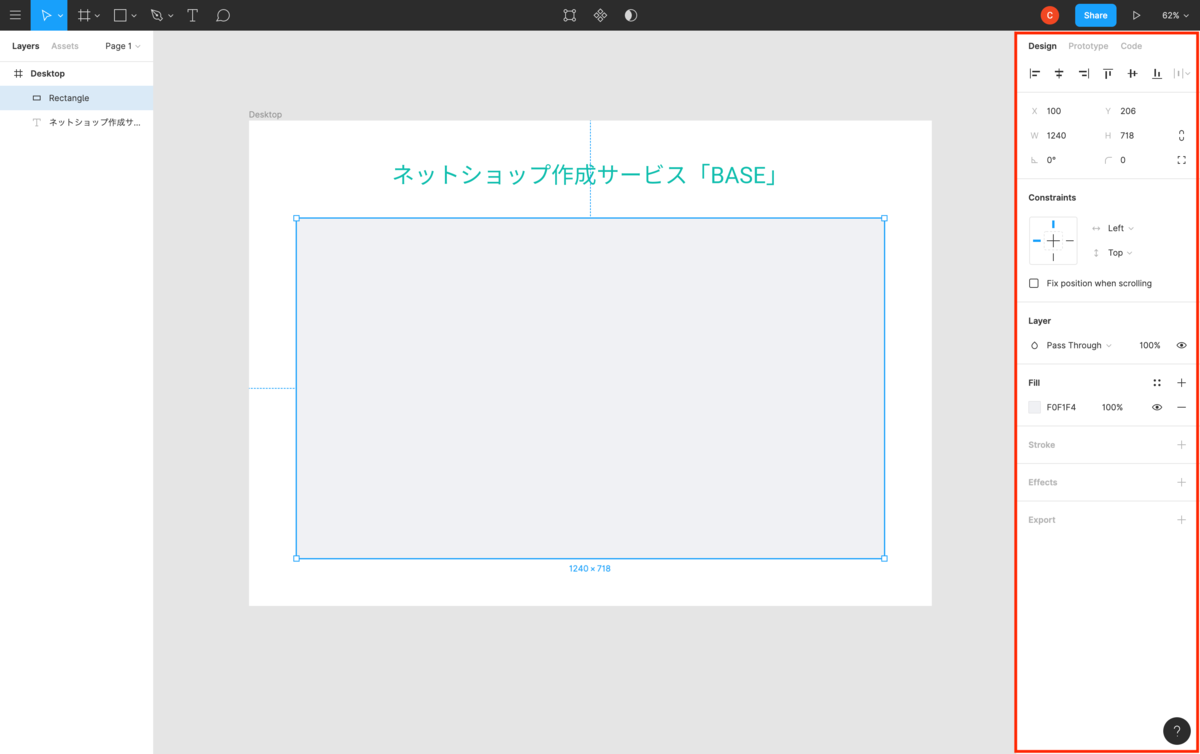Image resolution: width=1200 pixels, height=754 pixels.
Task: Select the Rectangle shape tool
Action: pyautogui.click(x=120, y=15)
